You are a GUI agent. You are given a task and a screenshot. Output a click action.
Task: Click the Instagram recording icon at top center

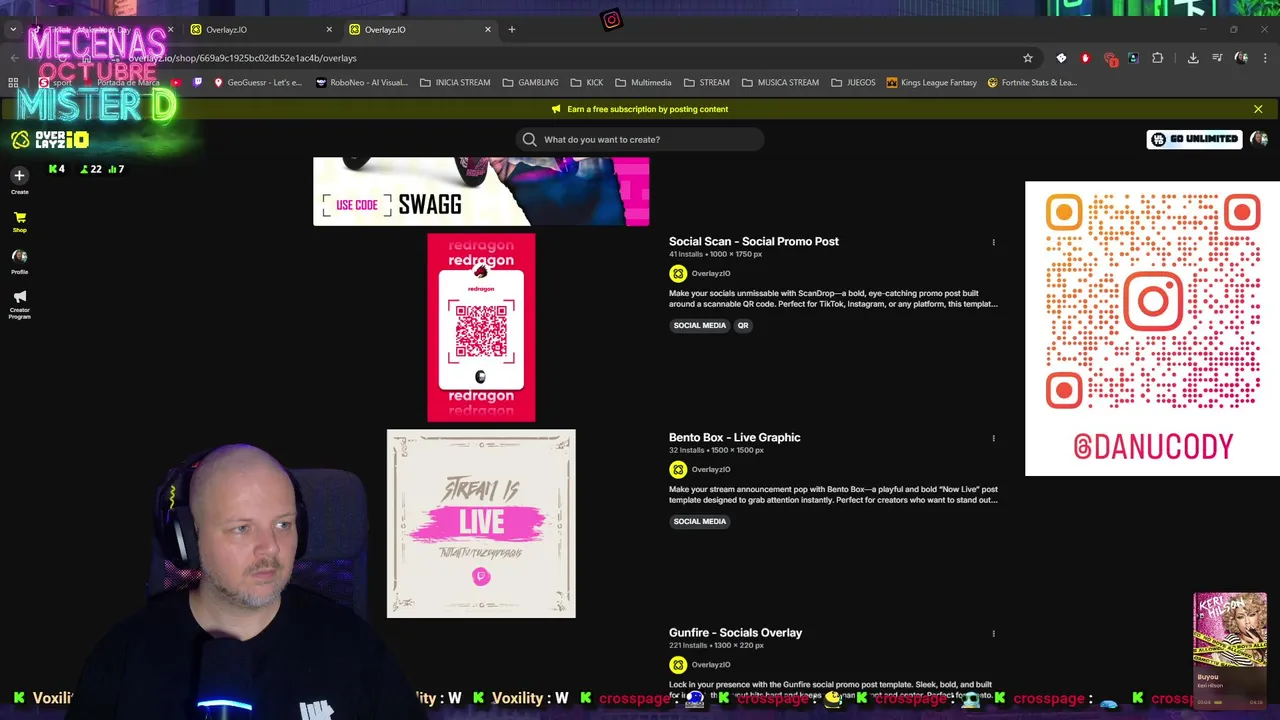tap(612, 20)
